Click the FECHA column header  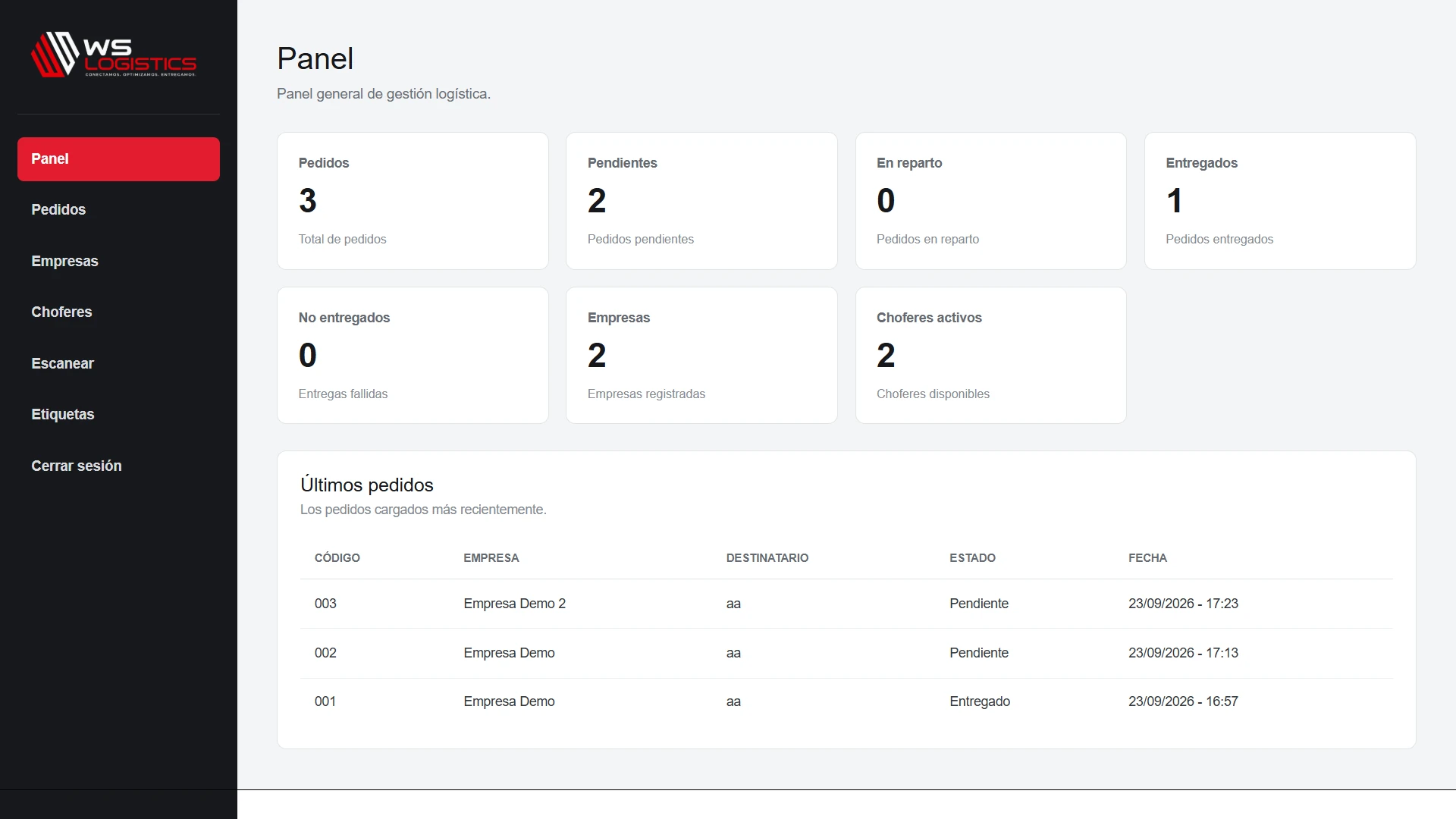1147,558
